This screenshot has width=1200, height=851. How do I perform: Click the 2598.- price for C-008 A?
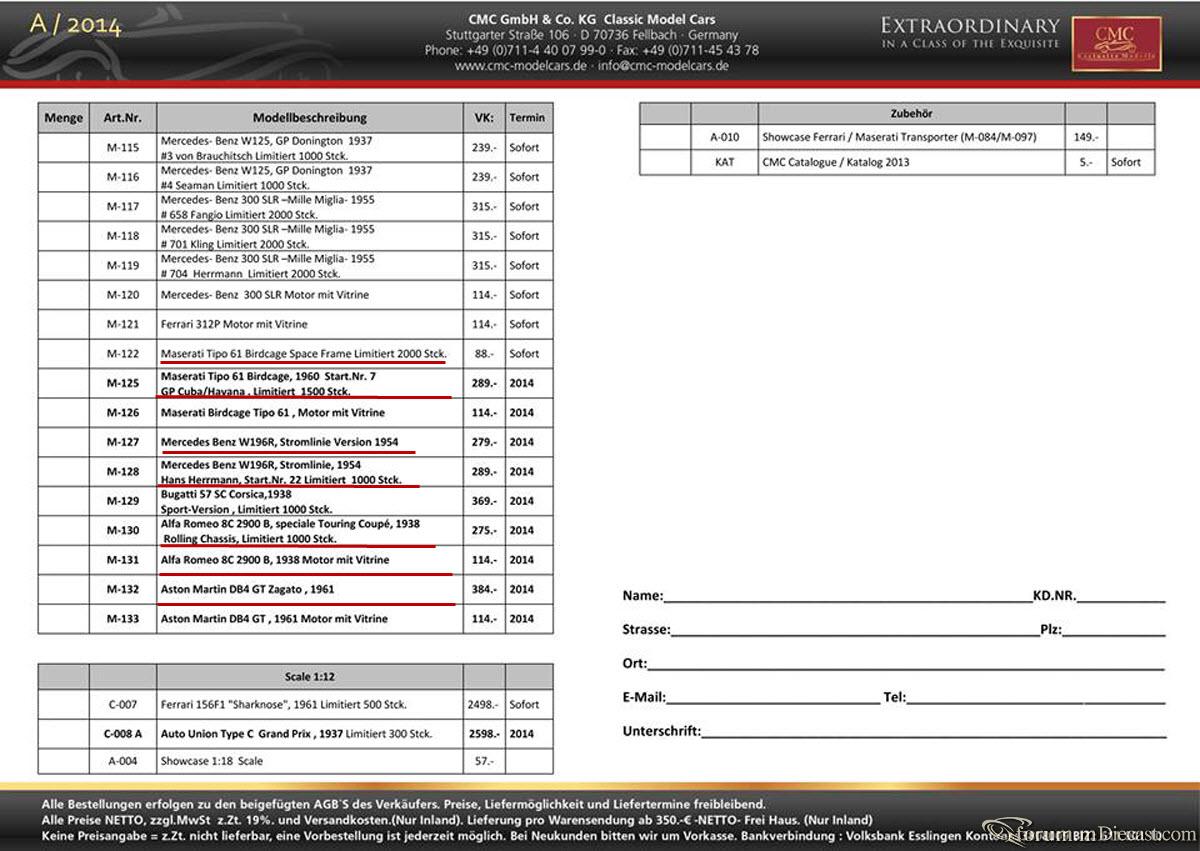tap(483, 734)
